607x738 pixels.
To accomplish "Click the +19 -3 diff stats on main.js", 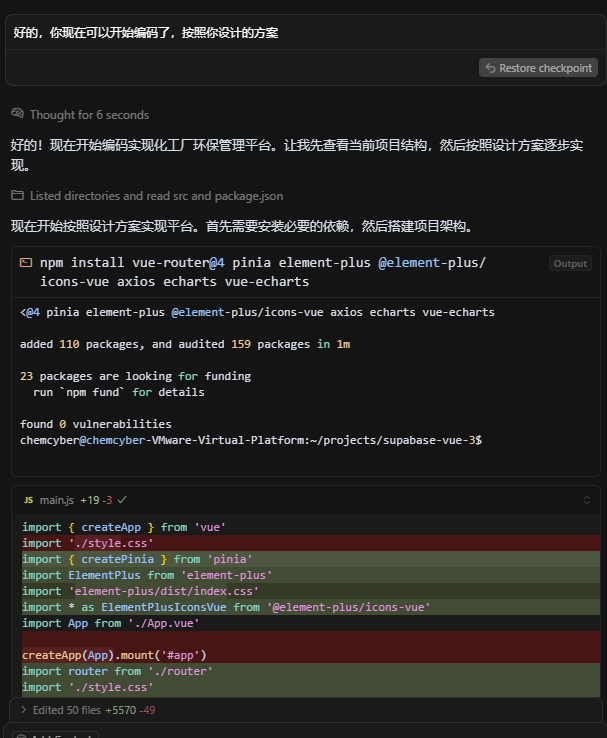I will pyautogui.click(x=96, y=499).
